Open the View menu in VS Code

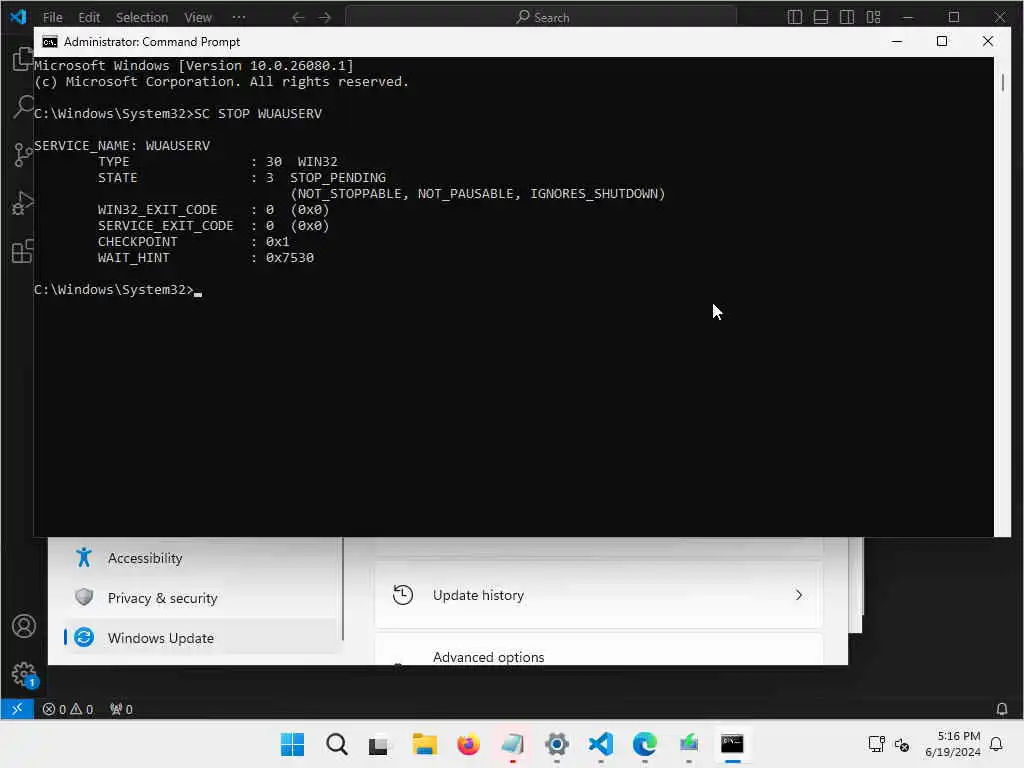[x=197, y=17]
